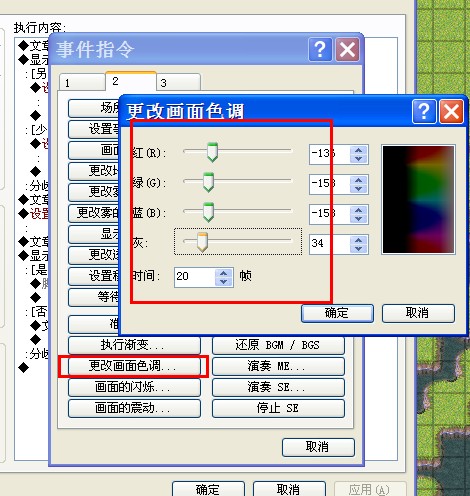
Task: Decrease the 绿(G) value with down arrow
Action: pyautogui.click(x=359, y=189)
